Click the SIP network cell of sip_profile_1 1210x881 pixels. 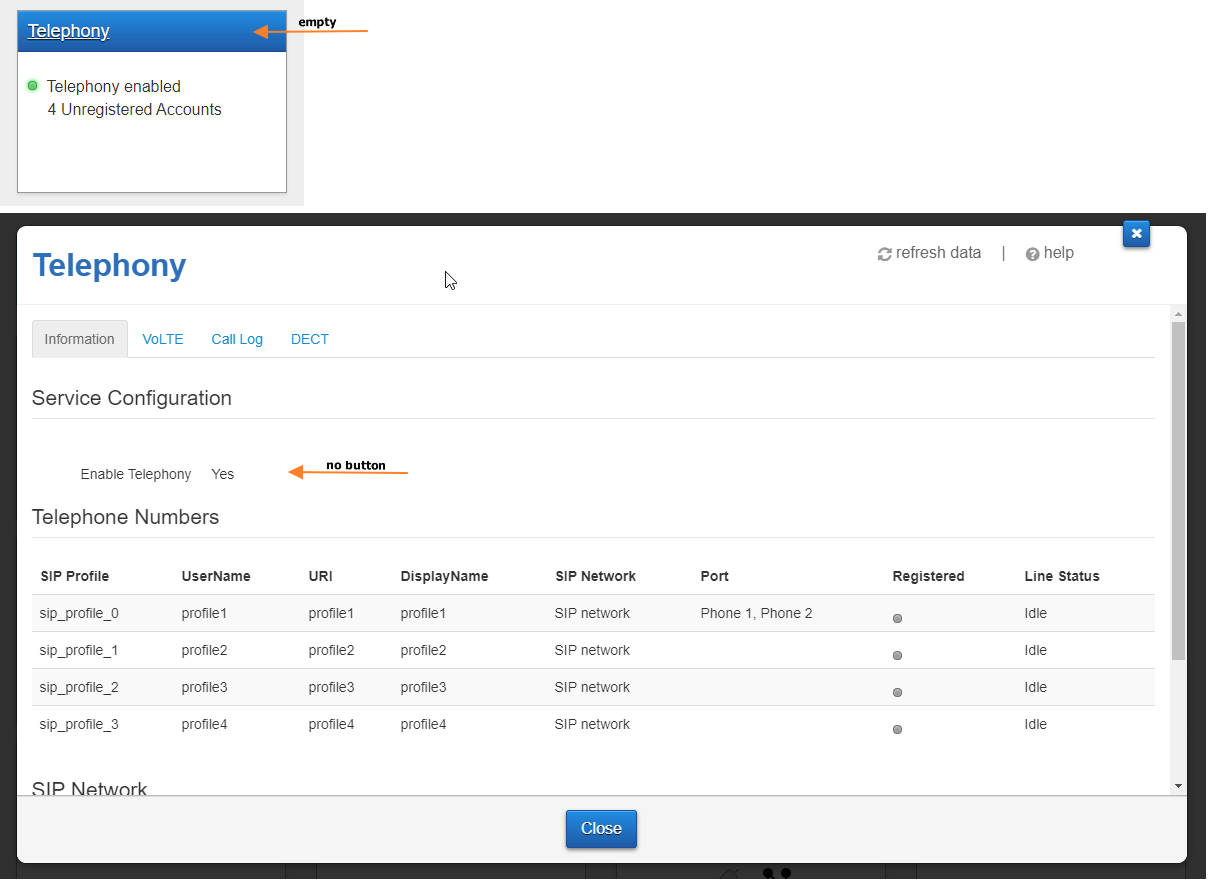pos(593,650)
